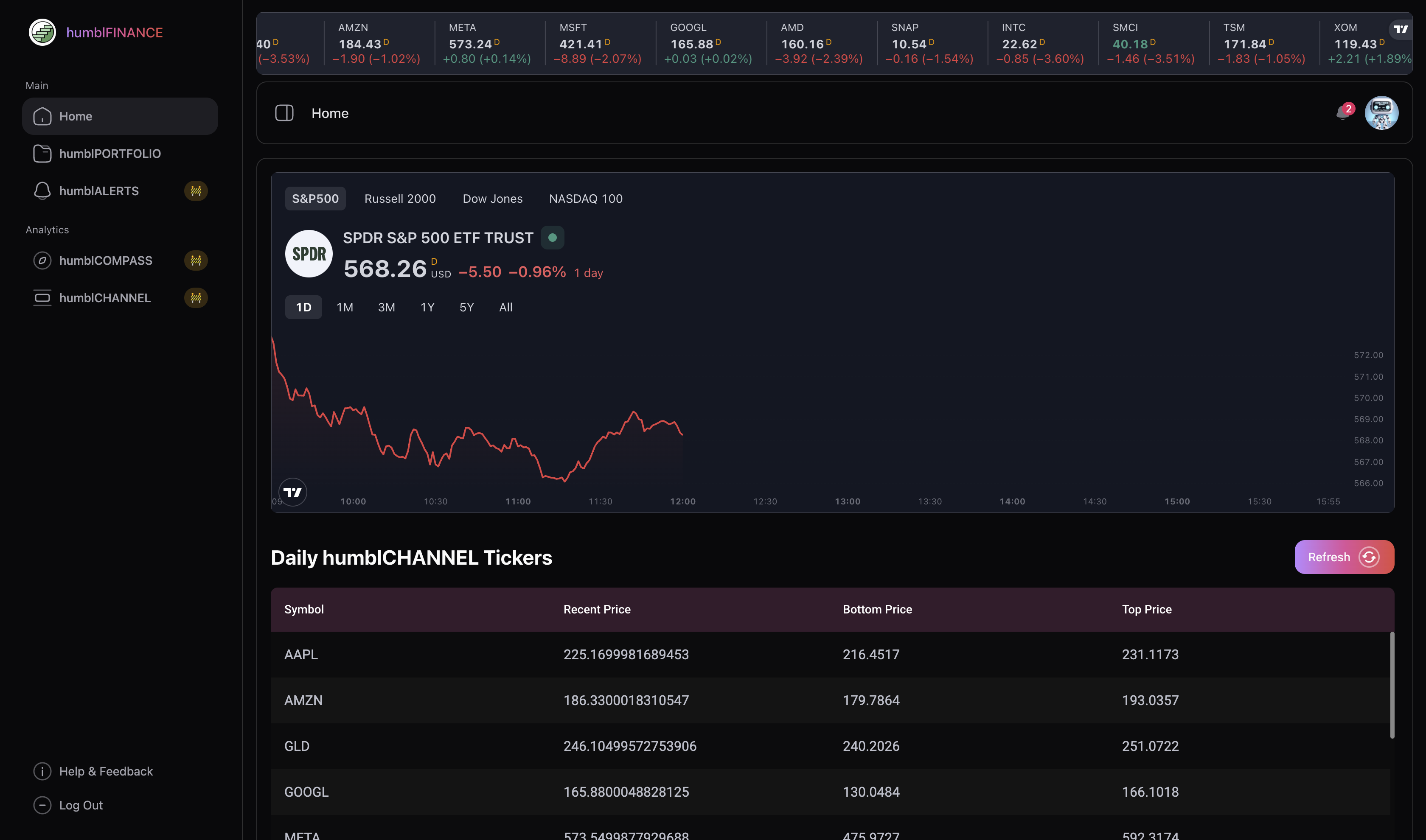
Task: Open humblCHANNEL analytics page
Action: click(x=119, y=298)
